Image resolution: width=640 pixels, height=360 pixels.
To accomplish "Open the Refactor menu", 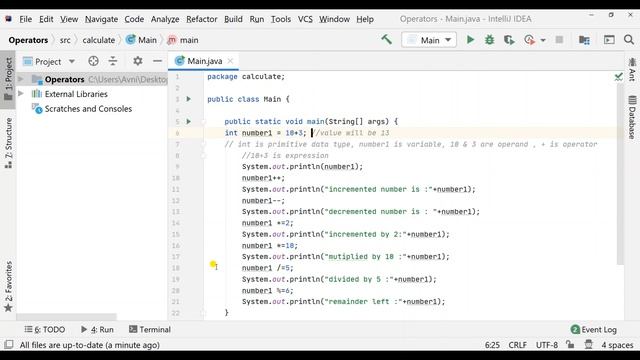I will (202, 19).
